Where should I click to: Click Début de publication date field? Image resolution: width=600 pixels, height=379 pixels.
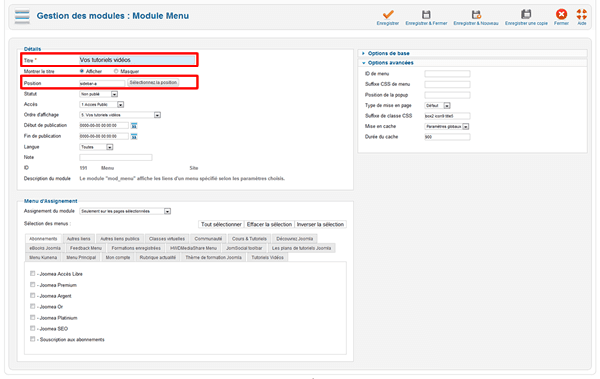104,126
